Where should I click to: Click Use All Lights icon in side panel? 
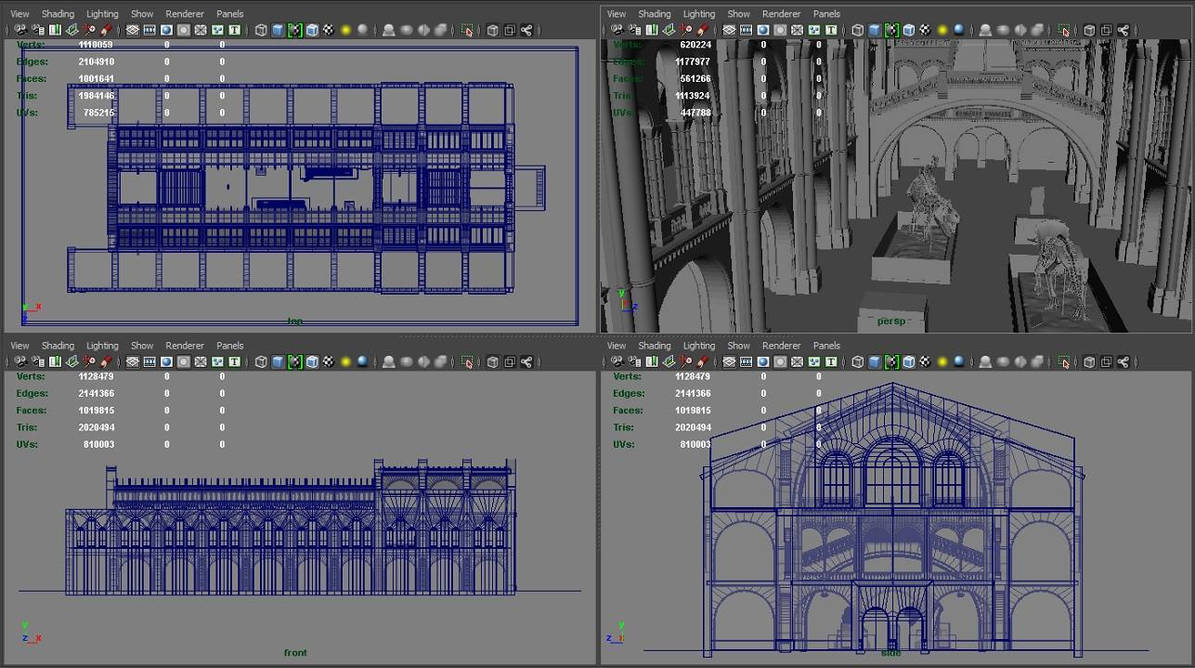(x=943, y=362)
